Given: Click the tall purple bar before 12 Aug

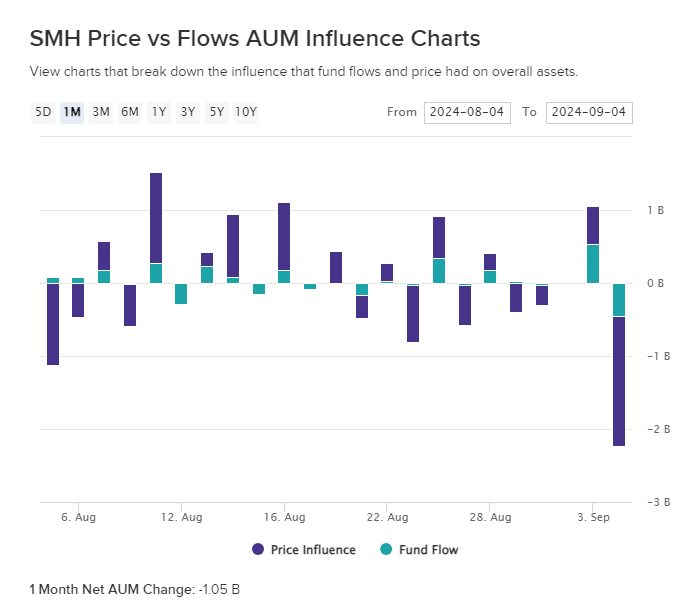Looking at the screenshot, I should point(156,218).
